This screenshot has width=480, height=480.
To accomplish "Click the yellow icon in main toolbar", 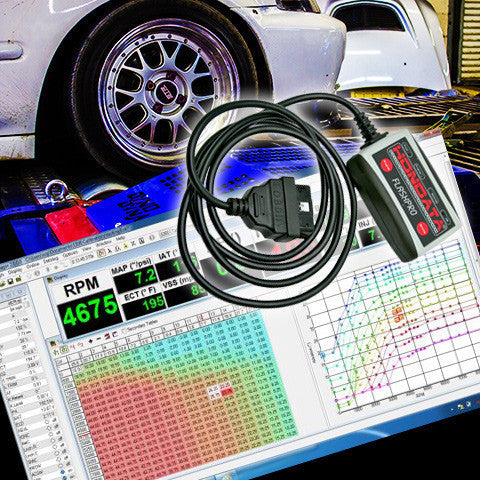I will (x=126, y=245).
